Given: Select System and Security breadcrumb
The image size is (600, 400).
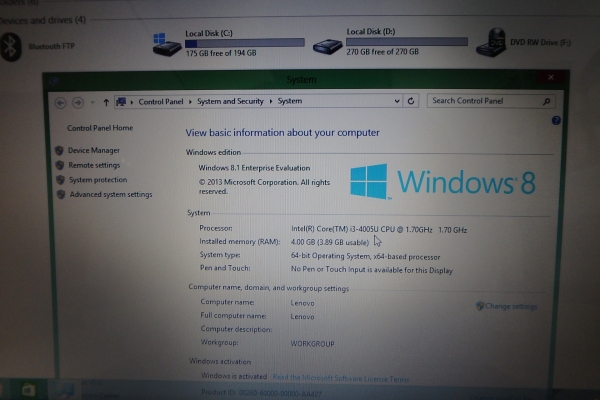Looking at the screenshot, I should [x=230, y=101].
